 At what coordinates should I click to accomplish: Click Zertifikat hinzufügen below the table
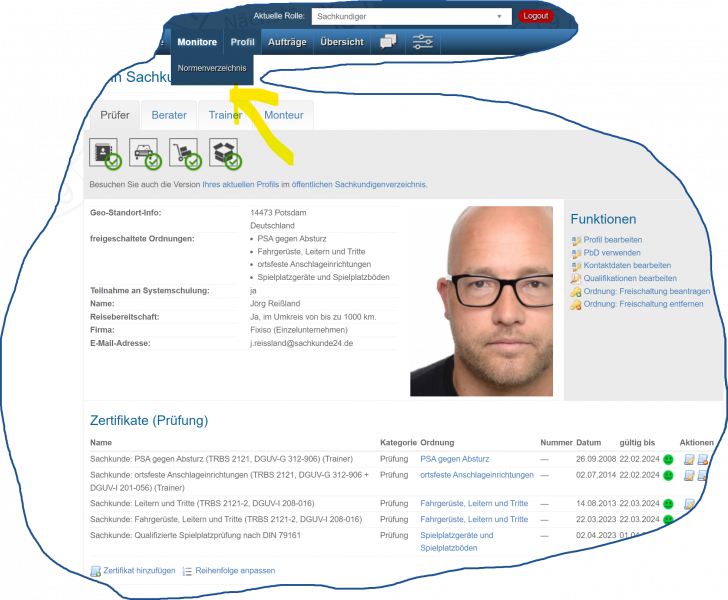(139, 570)
